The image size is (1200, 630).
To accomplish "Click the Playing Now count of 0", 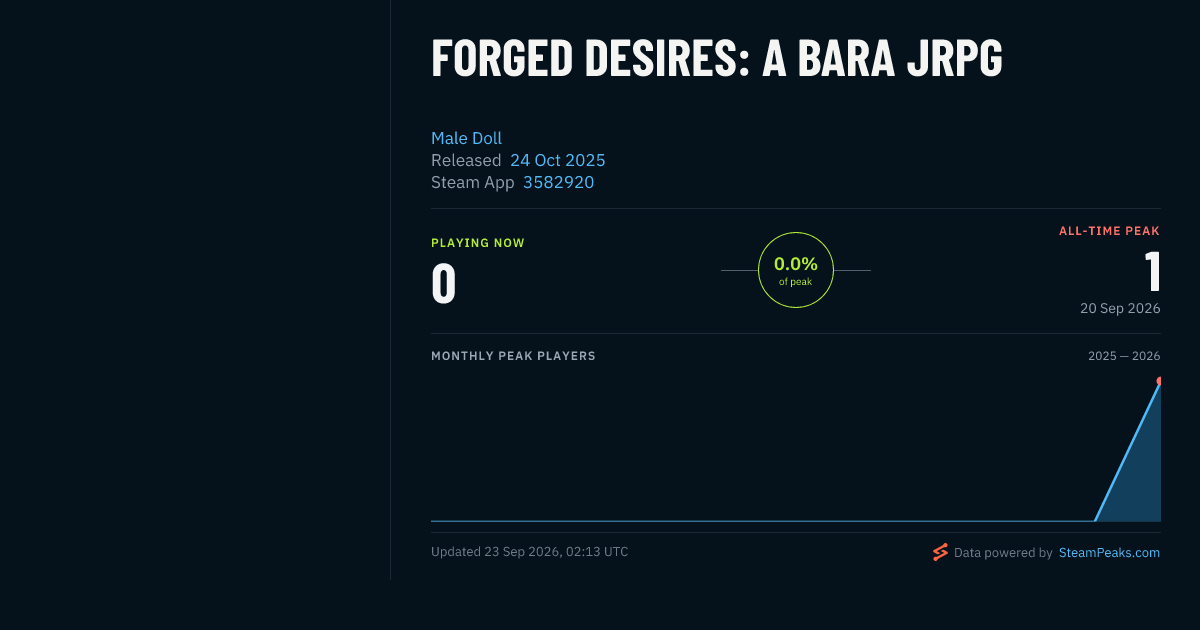I will (444, 283).
